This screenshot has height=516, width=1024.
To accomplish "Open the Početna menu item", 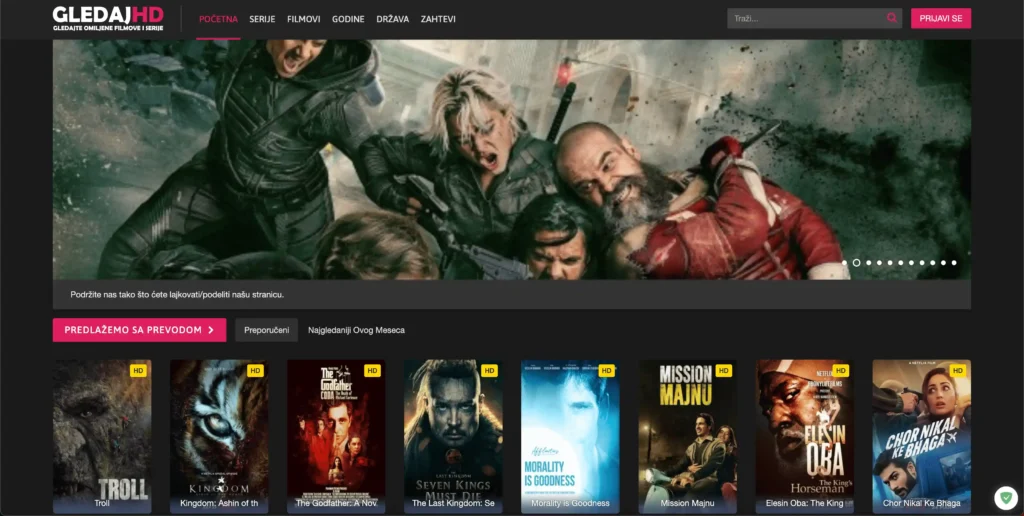I will coord(218,19).
